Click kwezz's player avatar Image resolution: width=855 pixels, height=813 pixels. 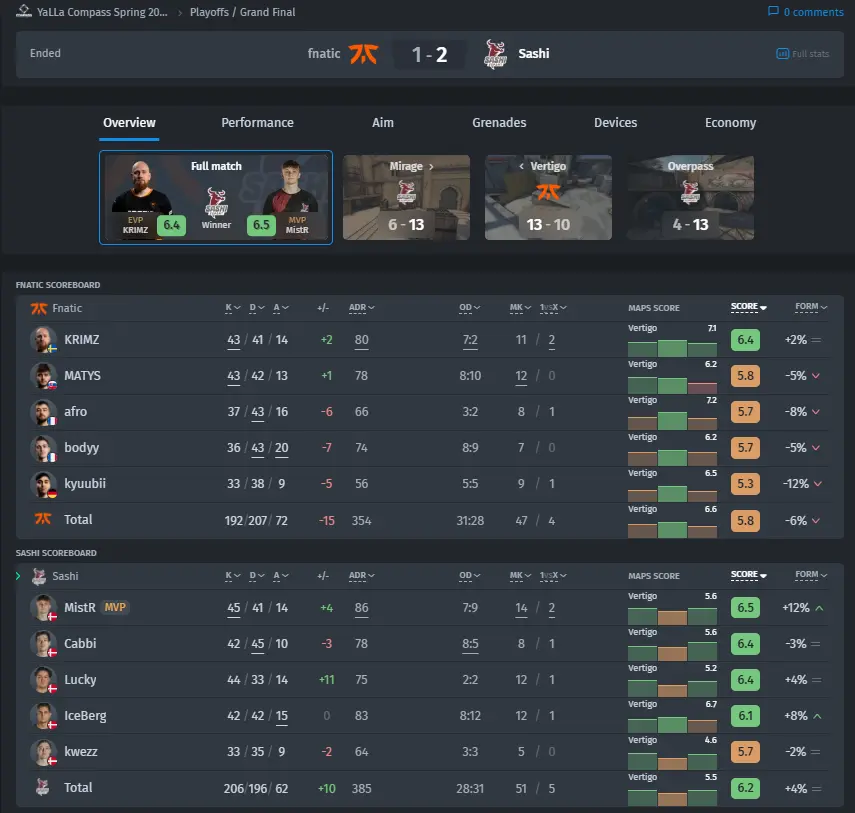click(x=43, y=751)
